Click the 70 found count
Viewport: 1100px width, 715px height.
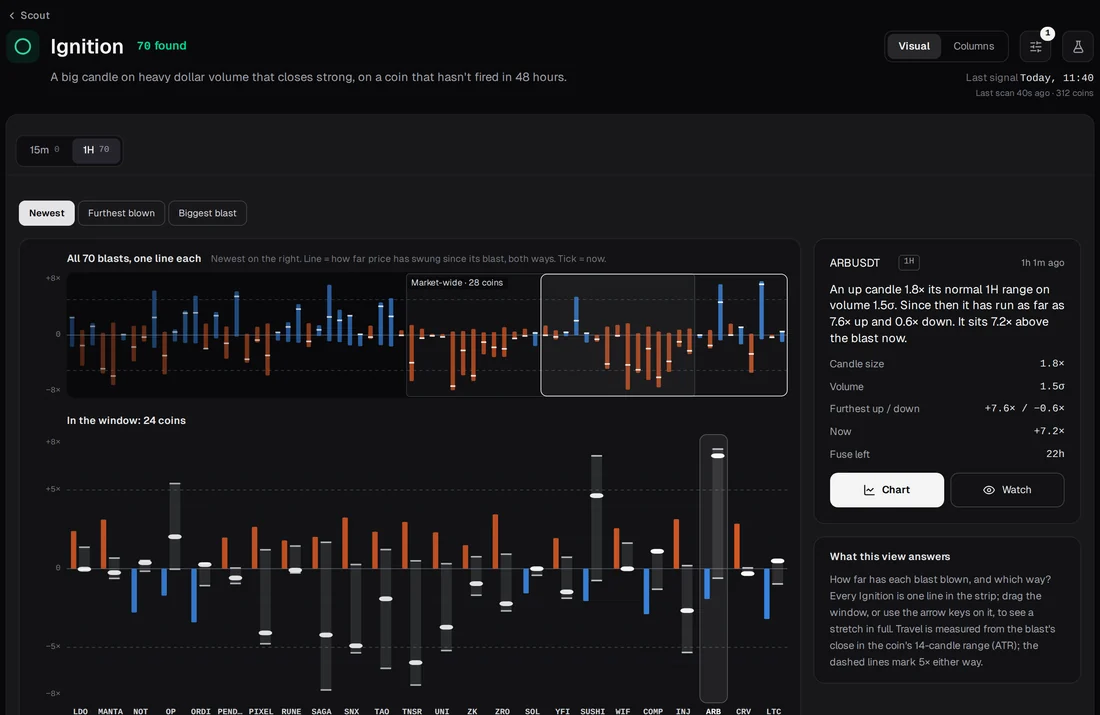coord(162,46)
